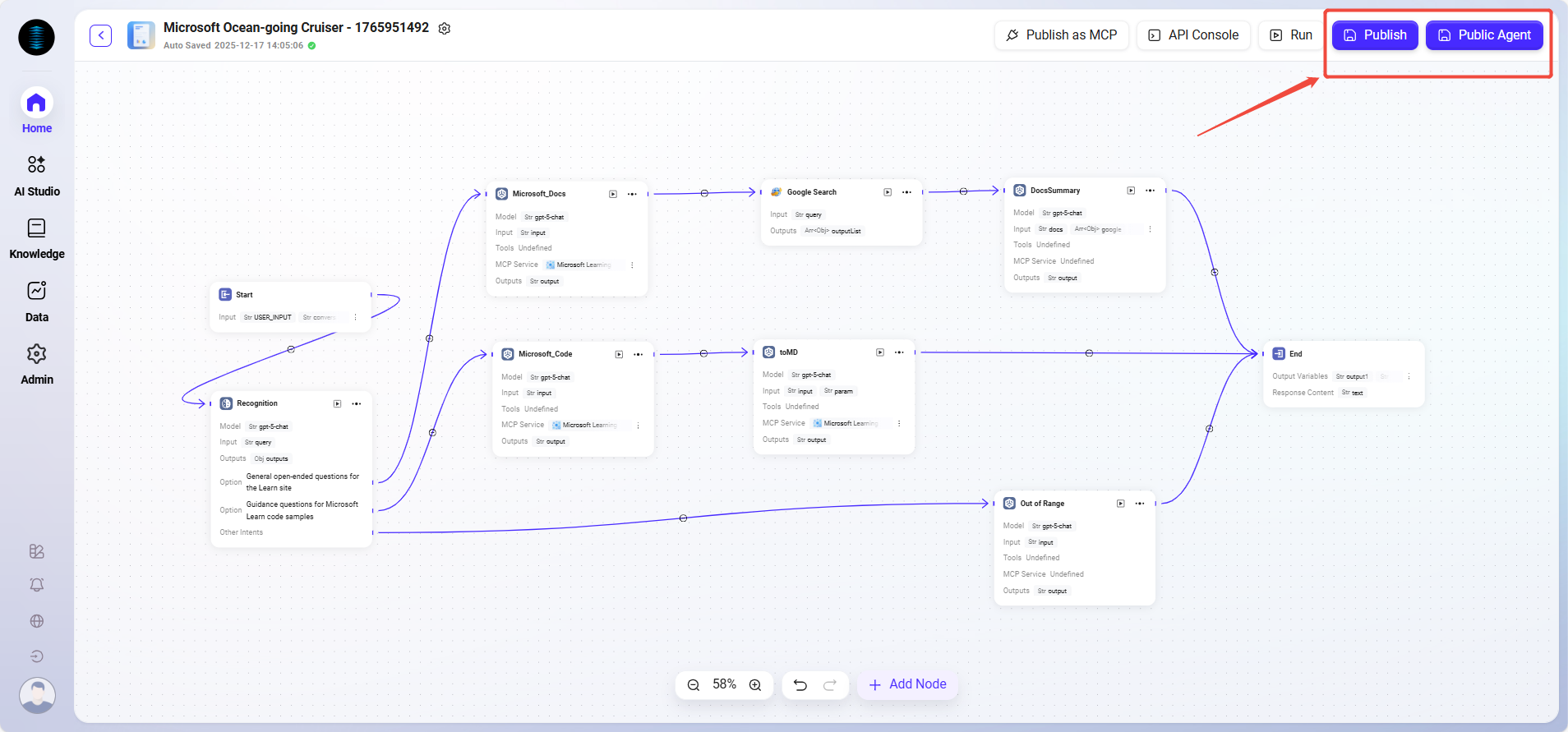Open Microsoft_Docs node more options menu
The width and height of the screenshot is (1568, 732).
(632, 194)
